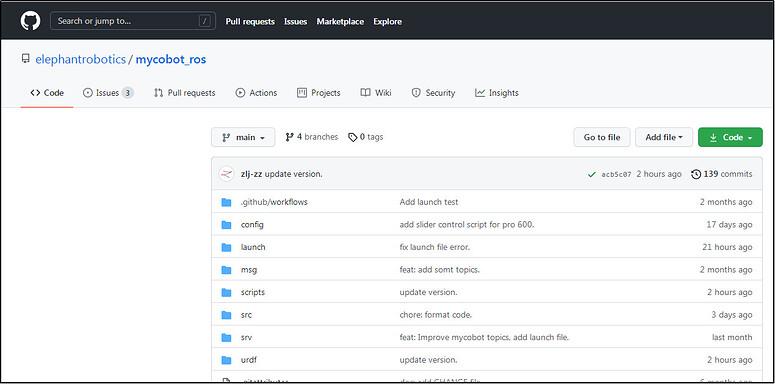Image resolution: width=775 pixels, height=384 pixels.
Task: Open the Add file dropdown
Action: [664, 137]
